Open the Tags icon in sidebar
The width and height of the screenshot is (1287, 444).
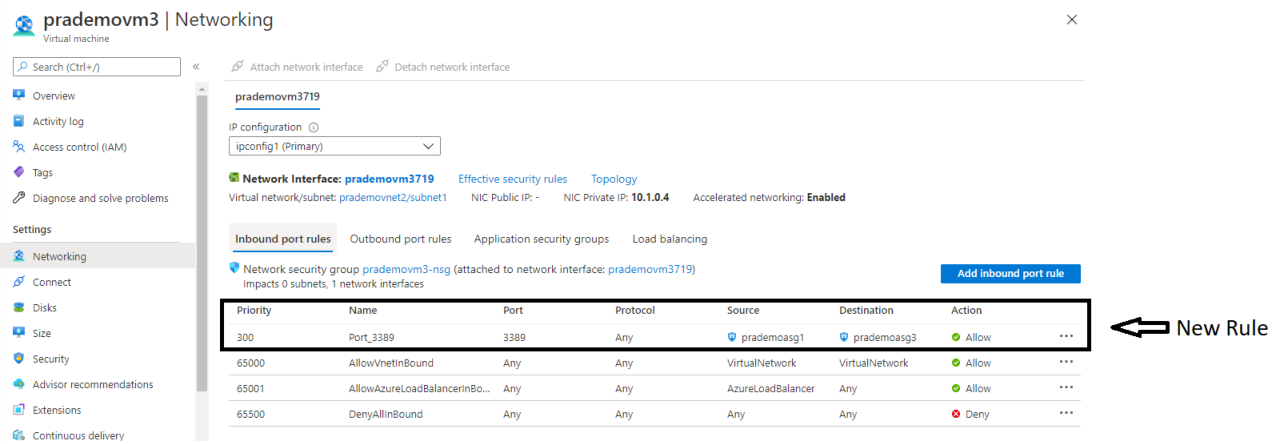[x=19, y=172]
